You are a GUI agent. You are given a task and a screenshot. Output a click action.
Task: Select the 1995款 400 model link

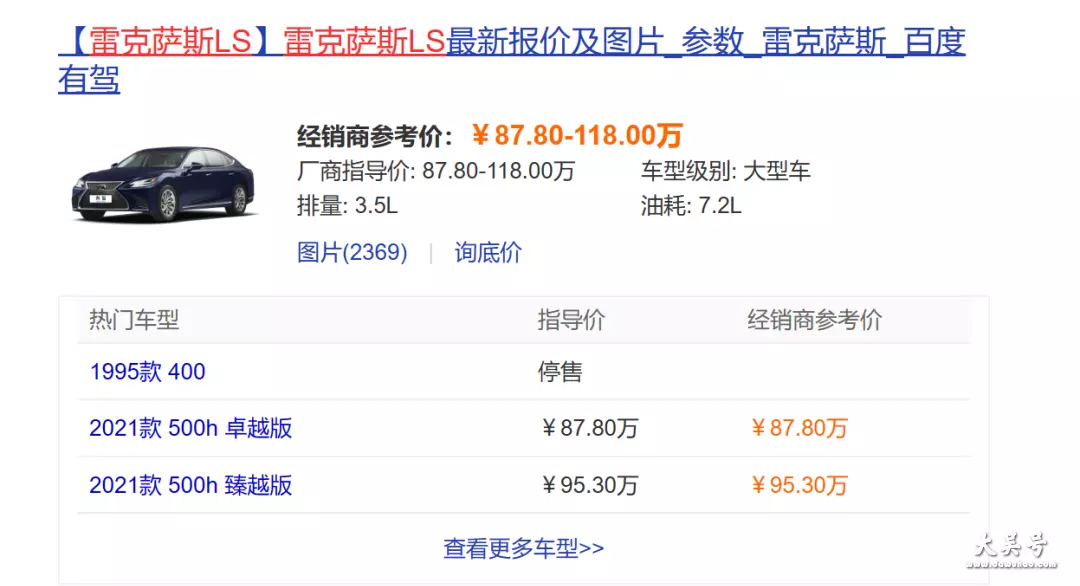click(x=147, y=372)
